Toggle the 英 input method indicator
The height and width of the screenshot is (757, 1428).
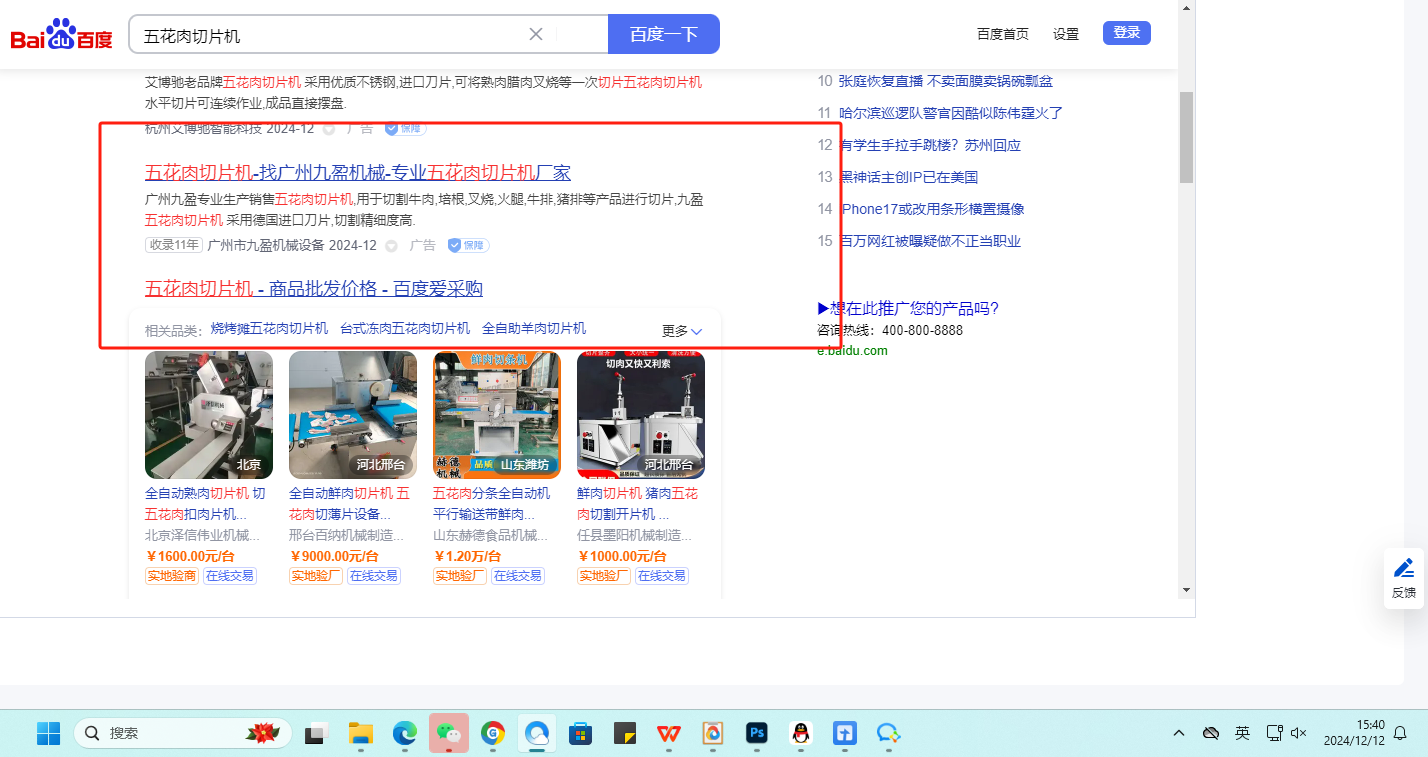[x=1242, y=733]
